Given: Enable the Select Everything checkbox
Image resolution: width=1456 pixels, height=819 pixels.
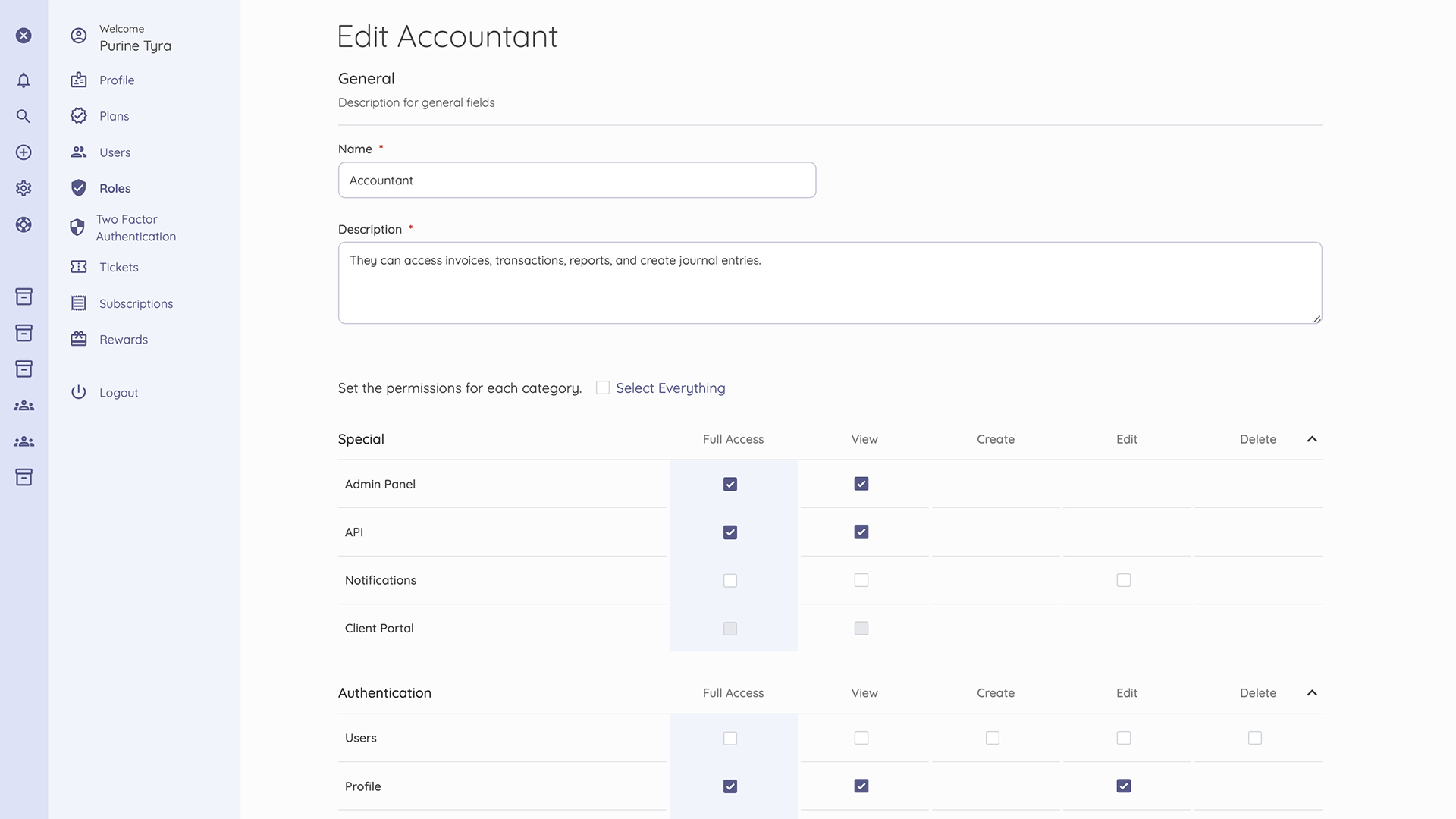Looking at the screenshot, I should [602, 388].
